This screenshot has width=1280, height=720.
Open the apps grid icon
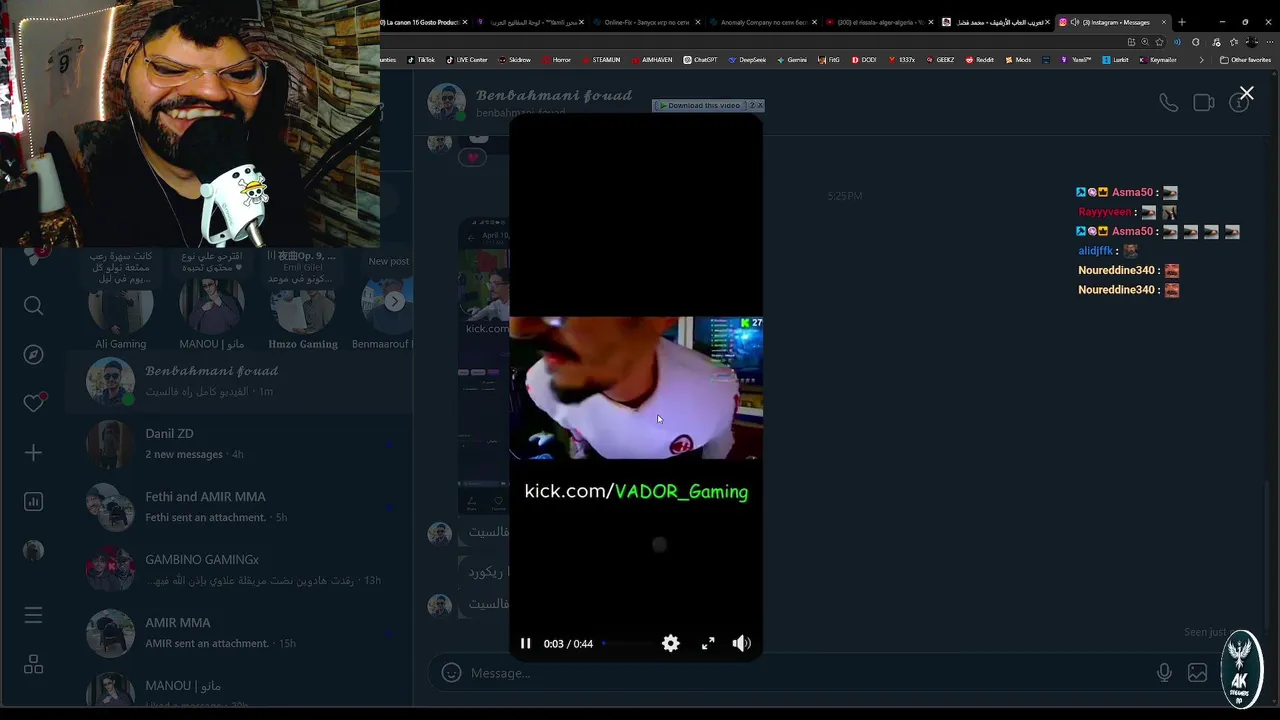point(33,664)
